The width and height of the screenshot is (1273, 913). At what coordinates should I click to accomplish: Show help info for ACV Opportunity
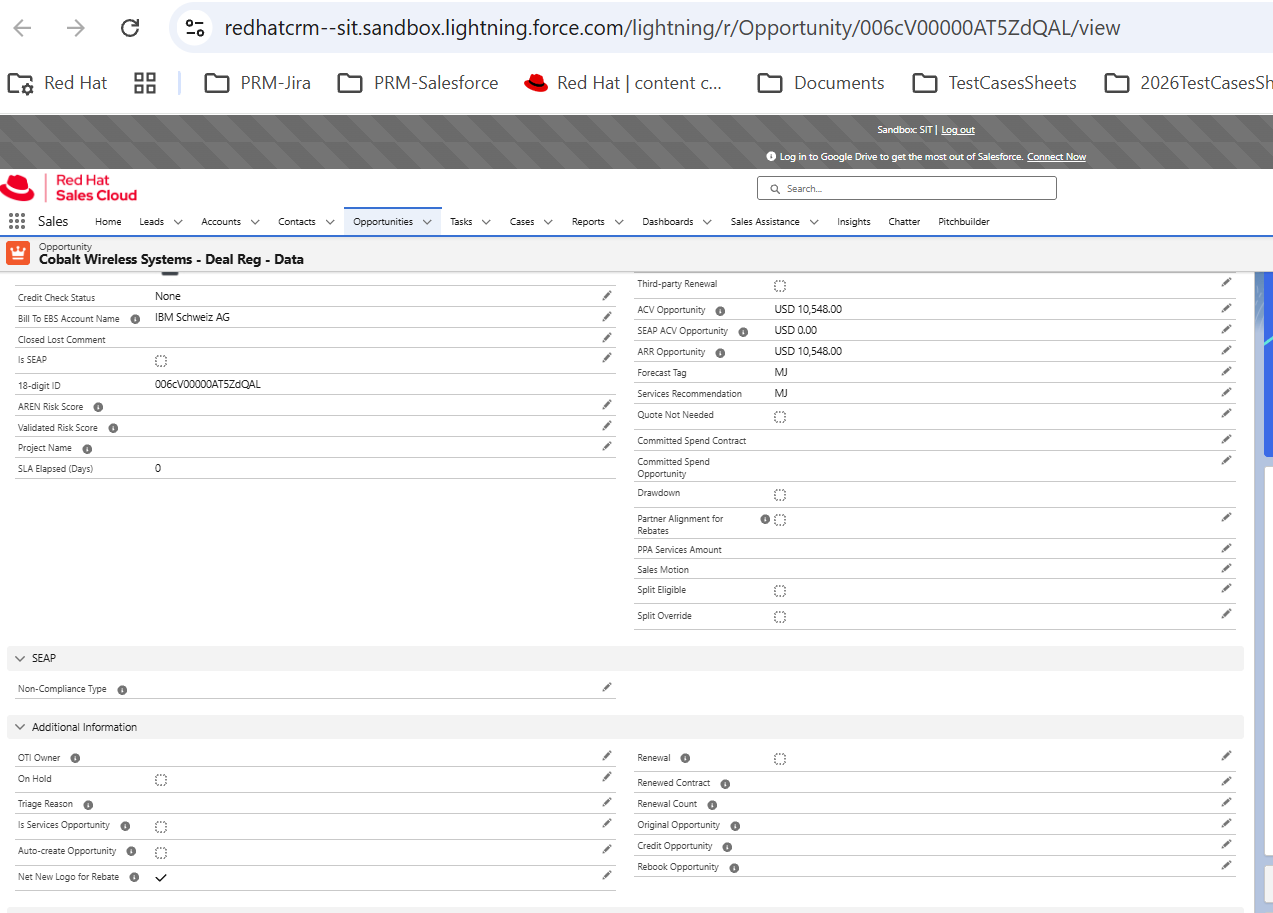720,311
